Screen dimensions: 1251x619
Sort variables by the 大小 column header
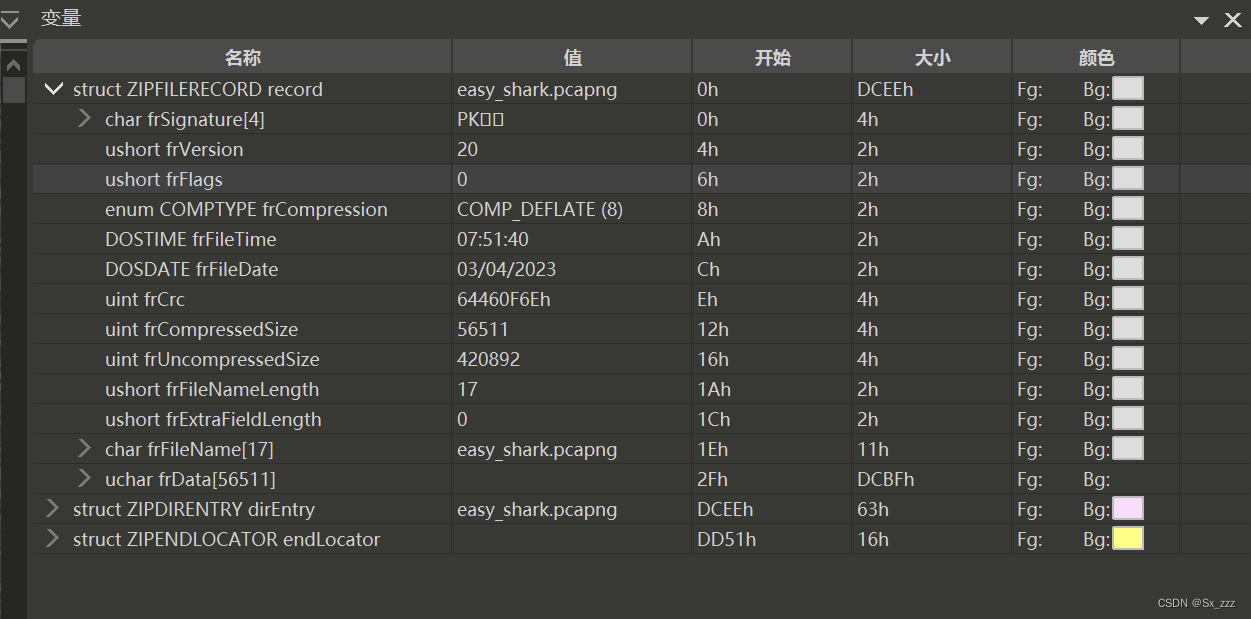[x=930, y=56]
